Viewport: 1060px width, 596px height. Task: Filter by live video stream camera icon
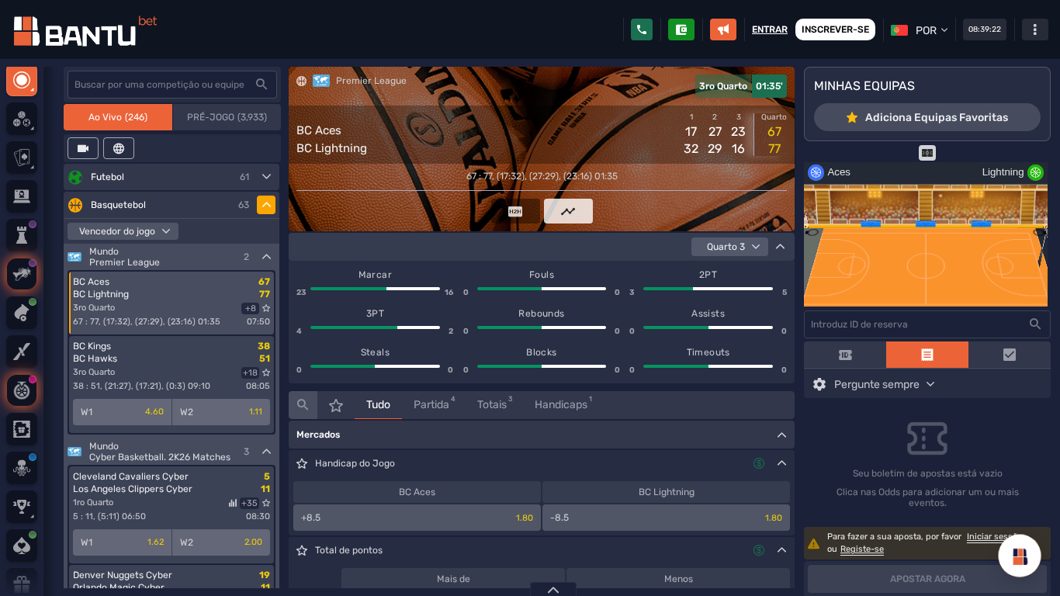[83, 148]
